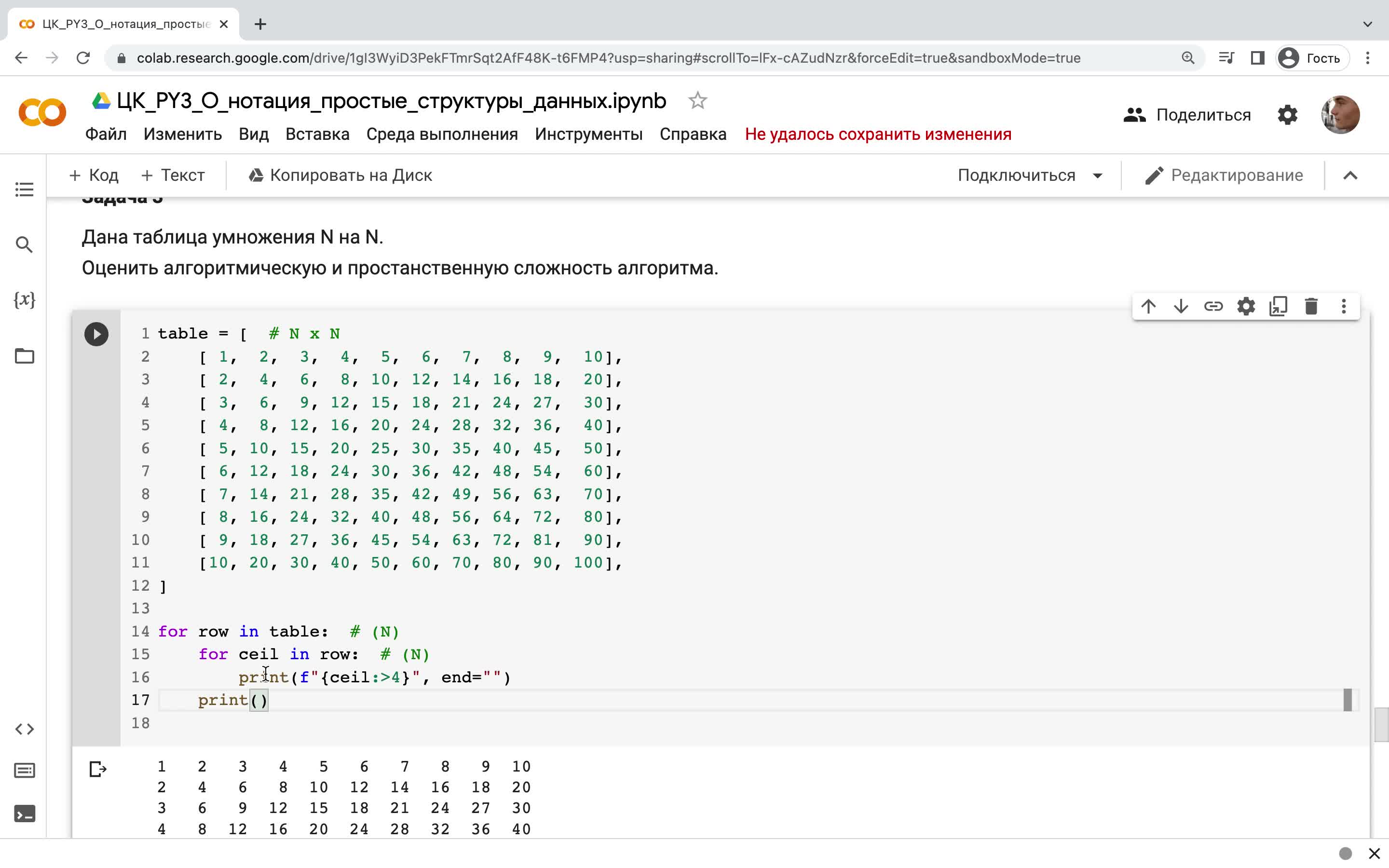The height and width of the screenshot is (868, 1389).
Task: Click the address bar URL
Action: pos(608,58)
